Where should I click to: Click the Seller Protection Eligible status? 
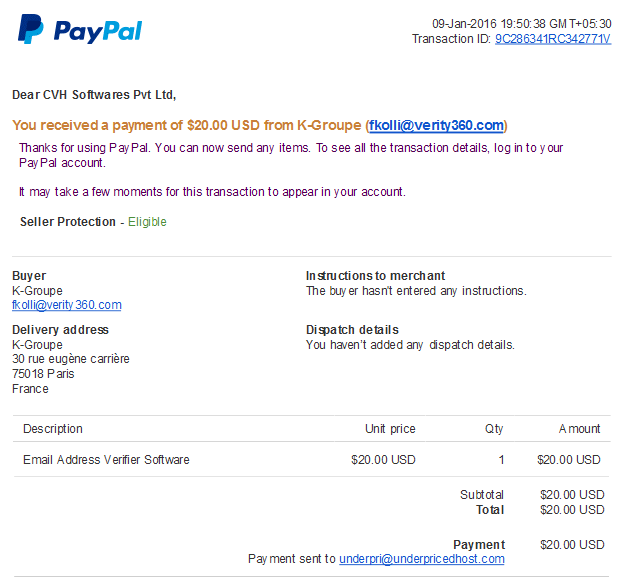[147, 222]
